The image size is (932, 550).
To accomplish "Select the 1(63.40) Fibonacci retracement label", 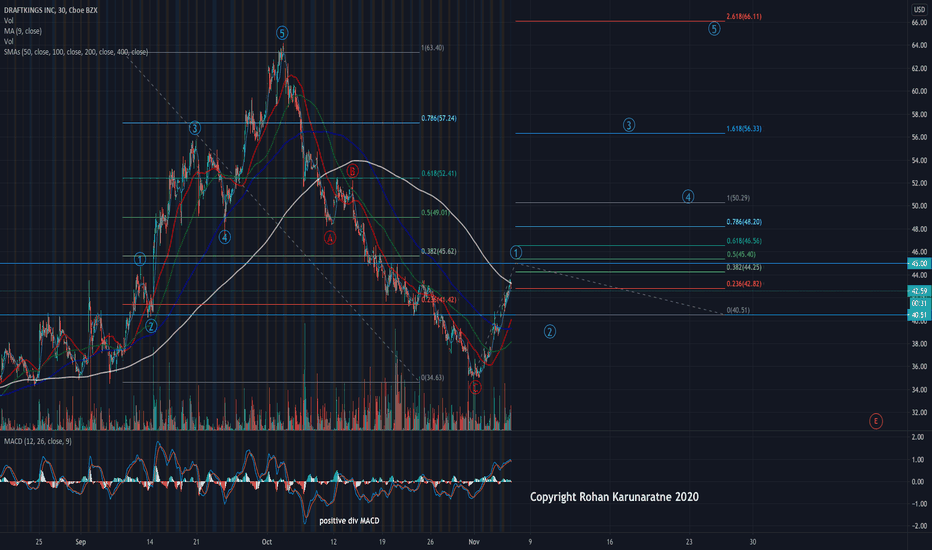I will (x=432, y=48).
